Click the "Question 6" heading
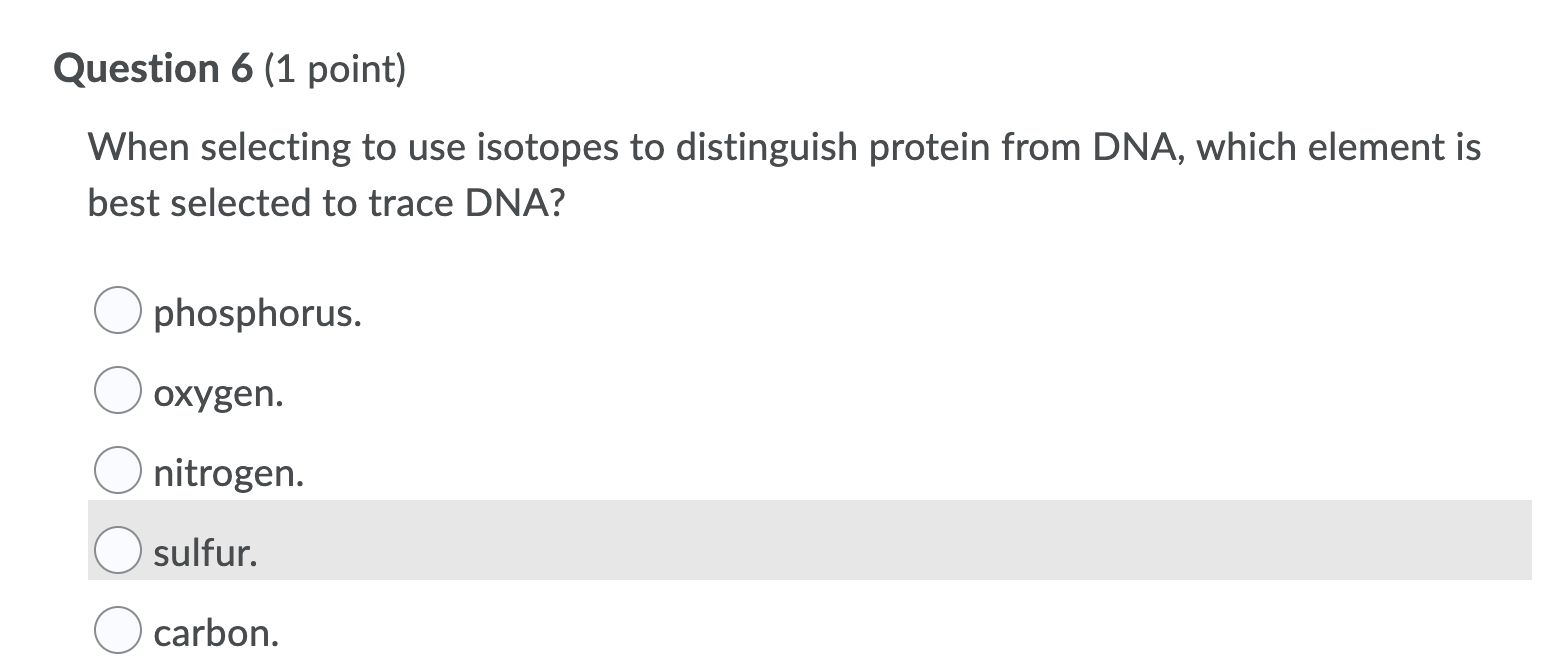The width and height of the screenshot is (1554, 666). (x=155, y=69)
